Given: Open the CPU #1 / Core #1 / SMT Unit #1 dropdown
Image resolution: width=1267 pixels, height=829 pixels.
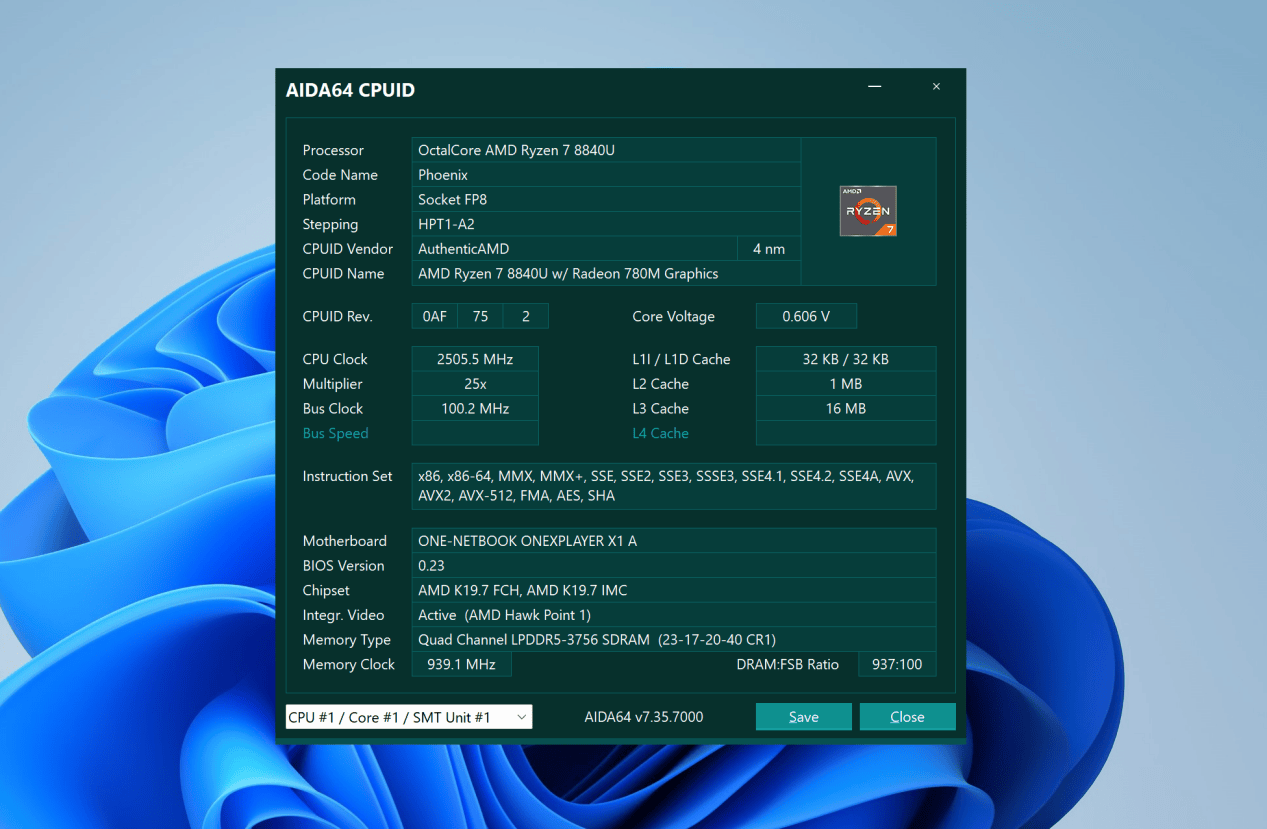Looking at the screenshot, I should (409, 717).
